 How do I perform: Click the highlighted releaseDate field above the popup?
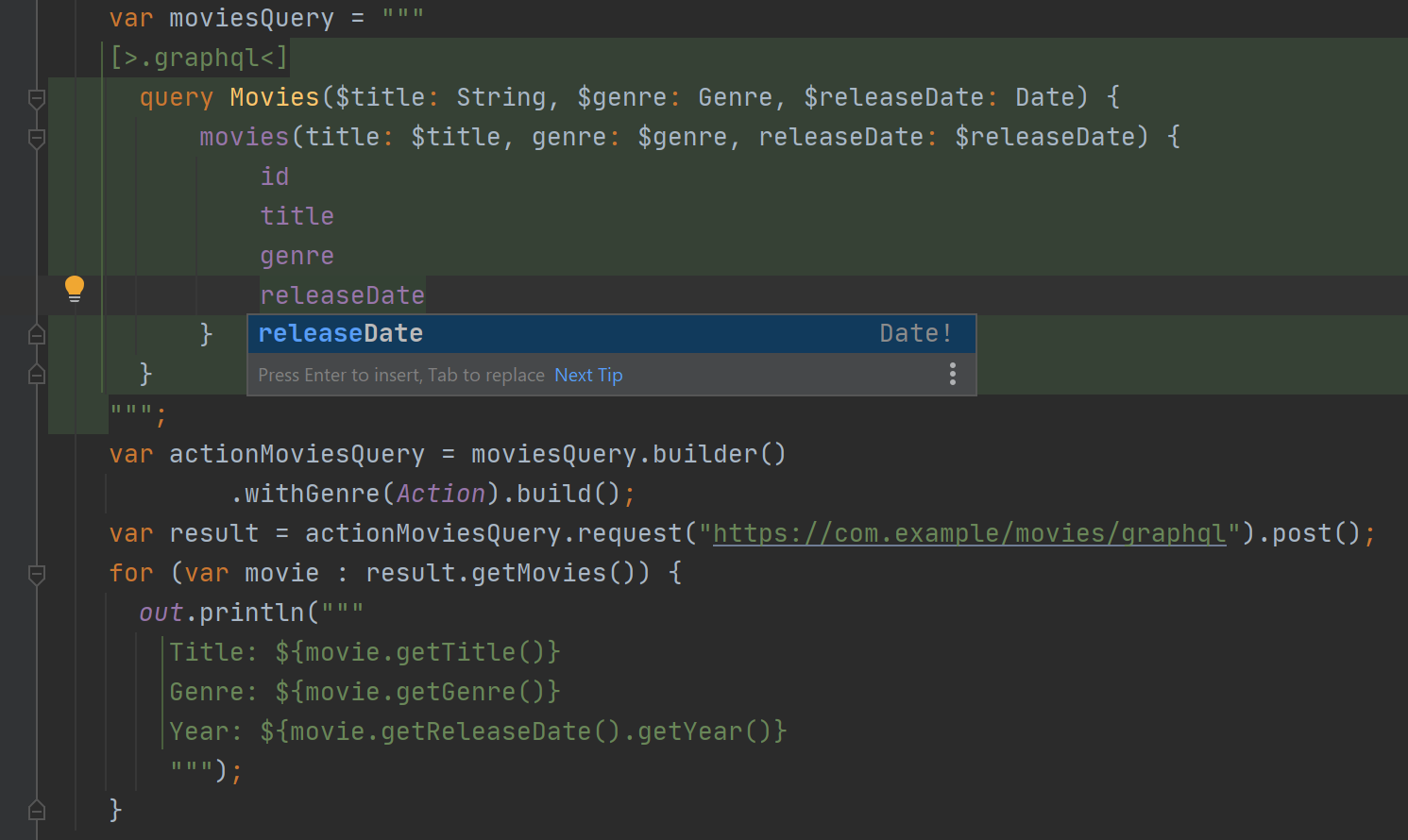(343, 295)
